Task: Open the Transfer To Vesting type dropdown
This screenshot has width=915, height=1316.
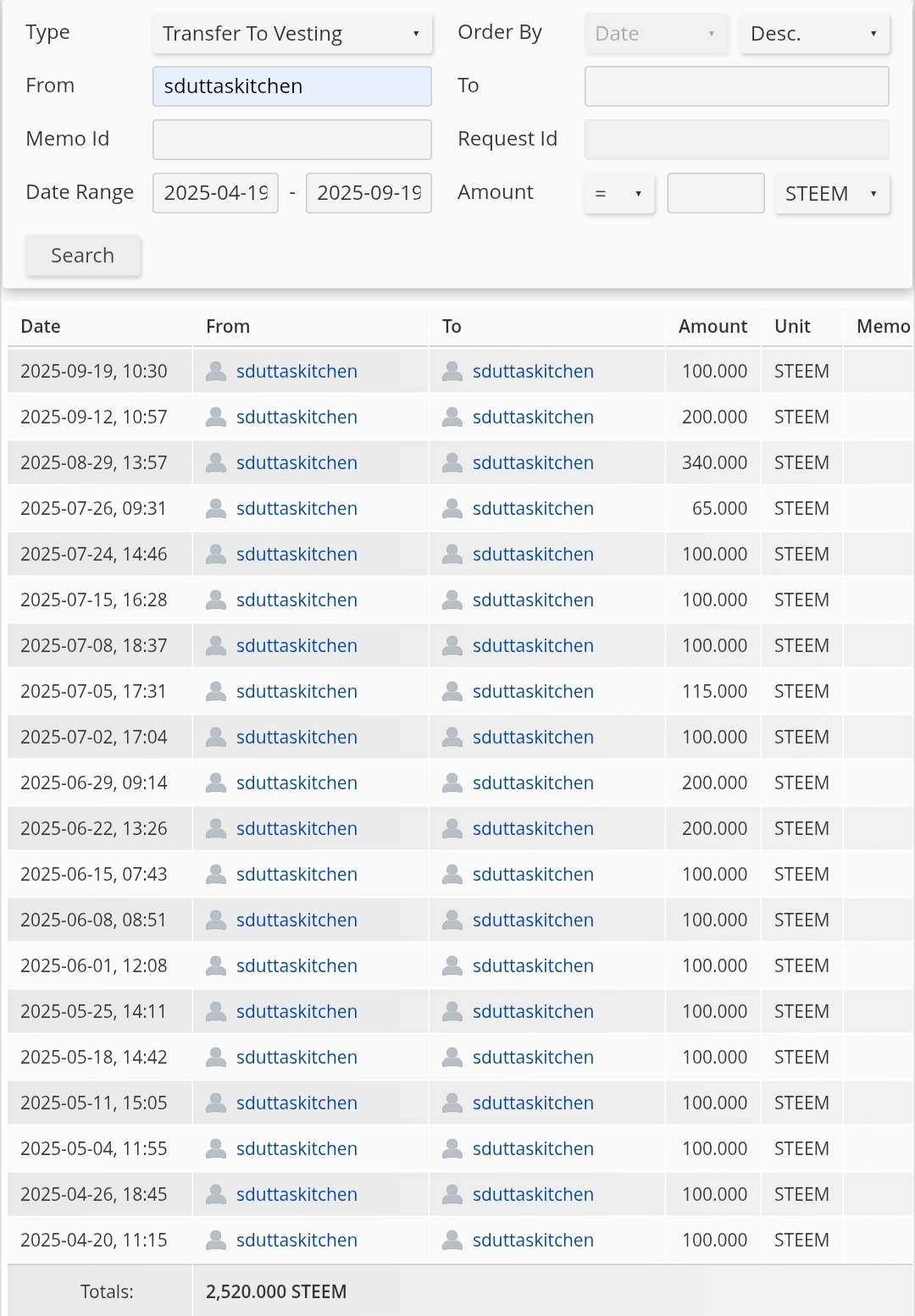Action: [x=292, y=34]
